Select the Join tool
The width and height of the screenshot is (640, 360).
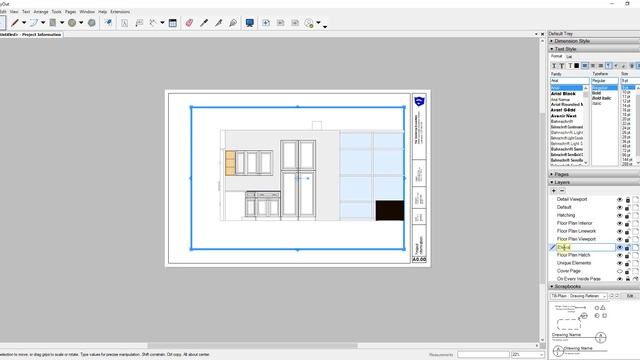[233, 23]
